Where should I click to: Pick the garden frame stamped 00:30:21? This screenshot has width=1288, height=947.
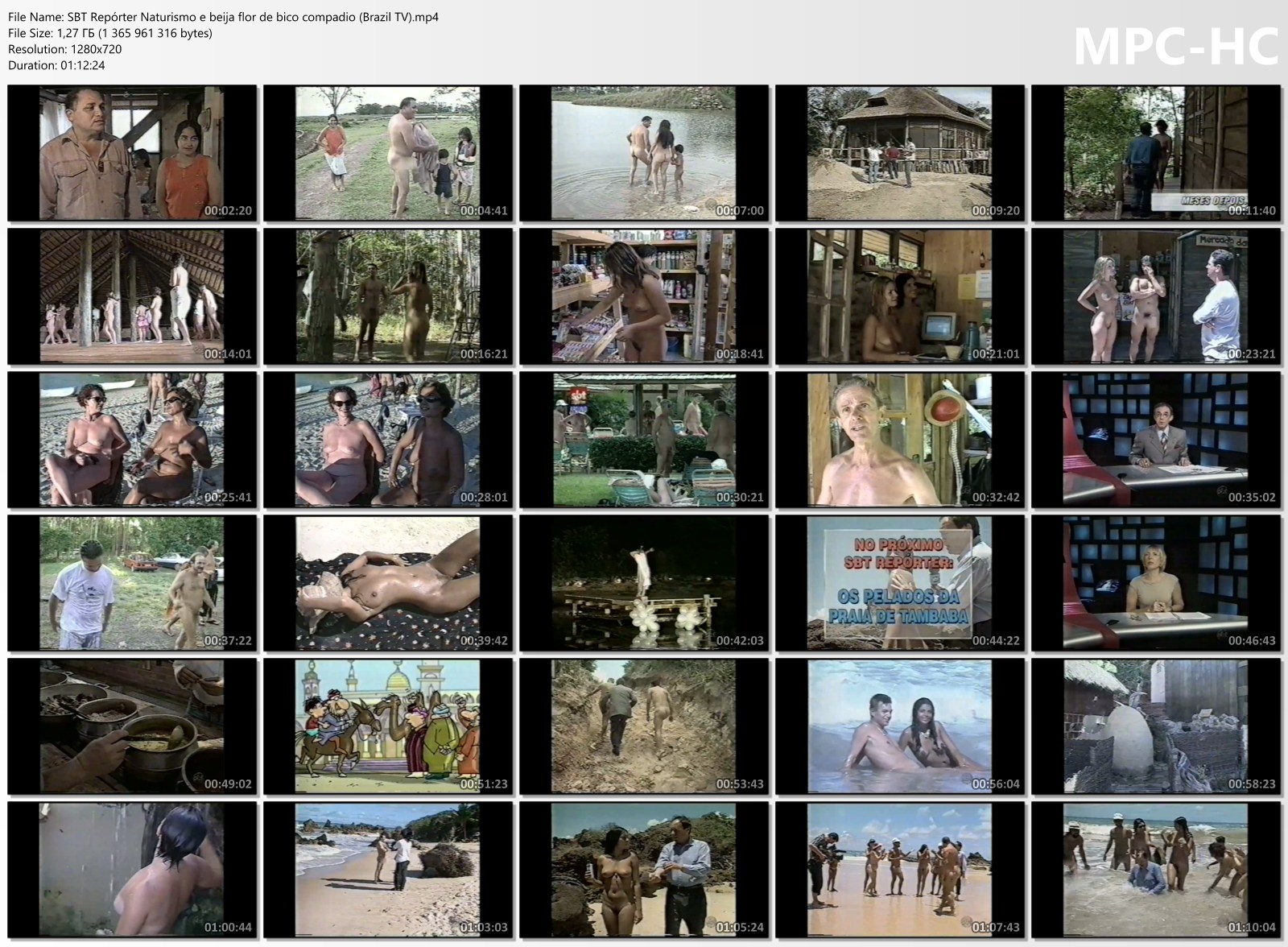[x=644, y=440]
